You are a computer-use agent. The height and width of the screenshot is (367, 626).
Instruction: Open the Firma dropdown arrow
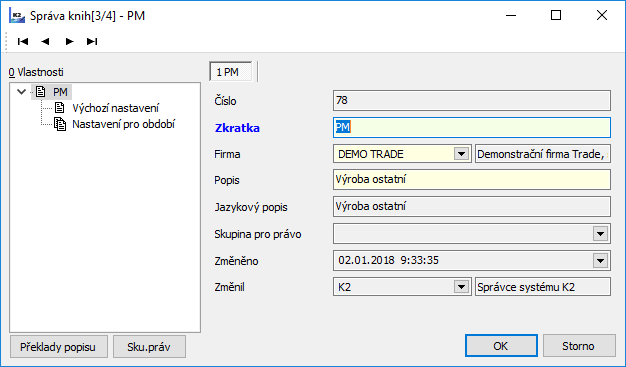coord(461,154)
